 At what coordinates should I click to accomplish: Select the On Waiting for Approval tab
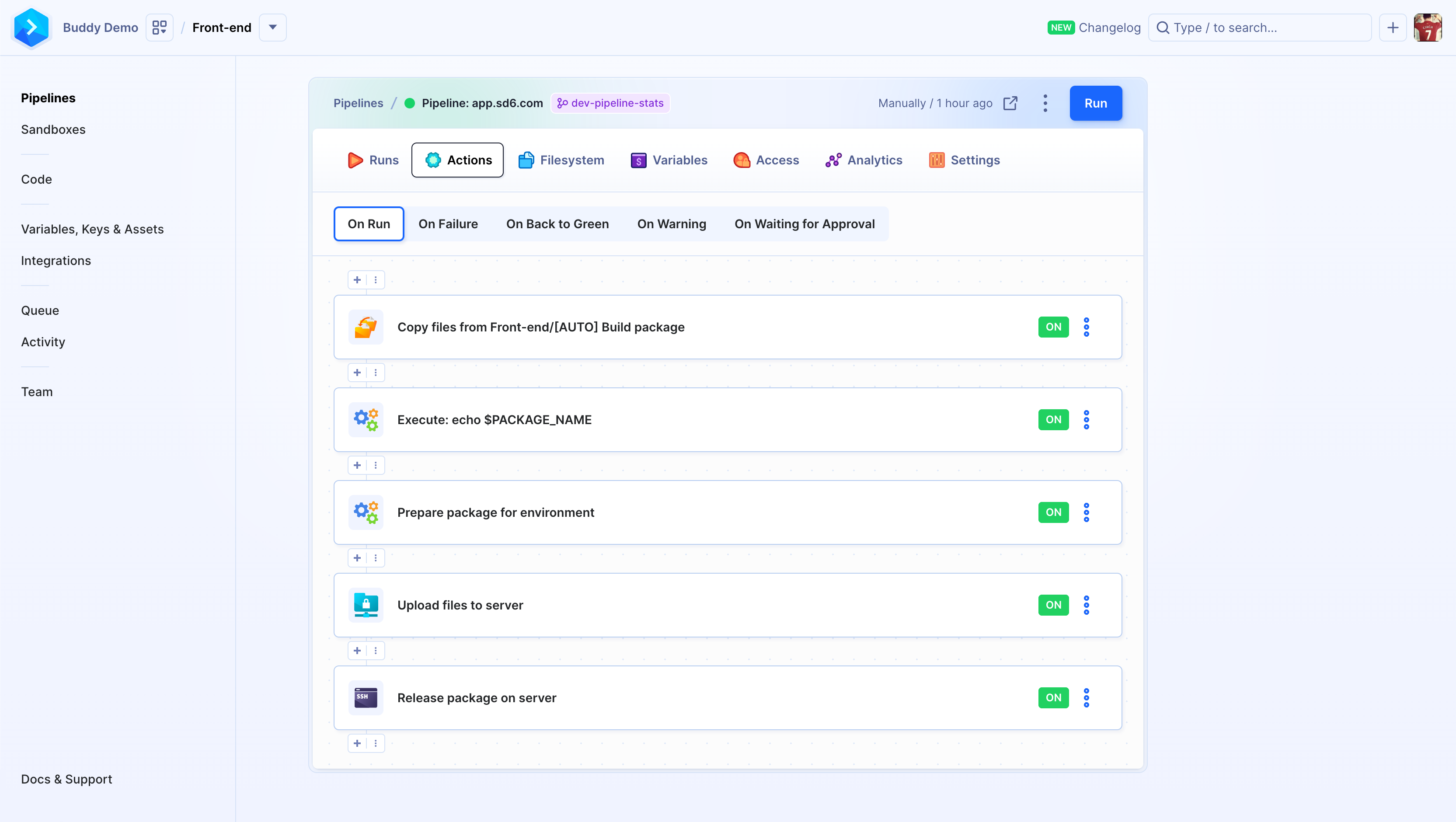(x=805, y=224)
